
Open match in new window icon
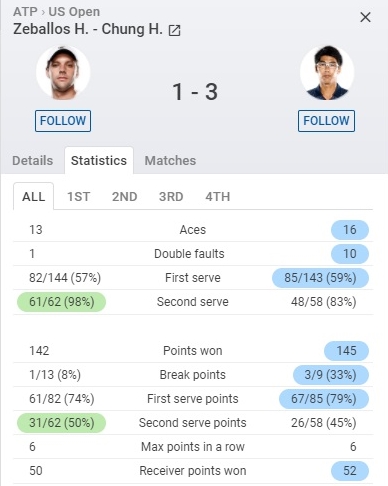click(x=174, y=30)
